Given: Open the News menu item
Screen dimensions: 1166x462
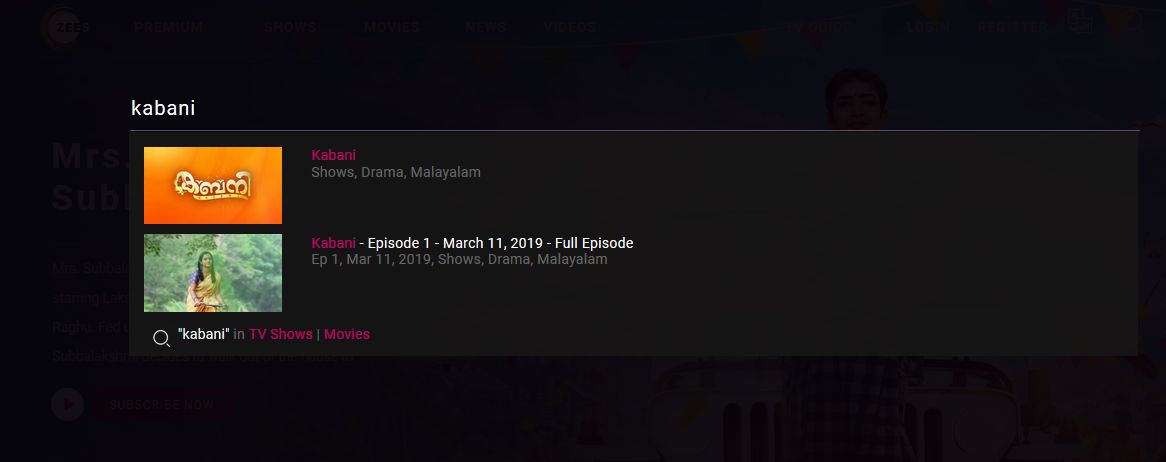Looking at the screenshot, I should pyautogui.click(x=486, y=28).
